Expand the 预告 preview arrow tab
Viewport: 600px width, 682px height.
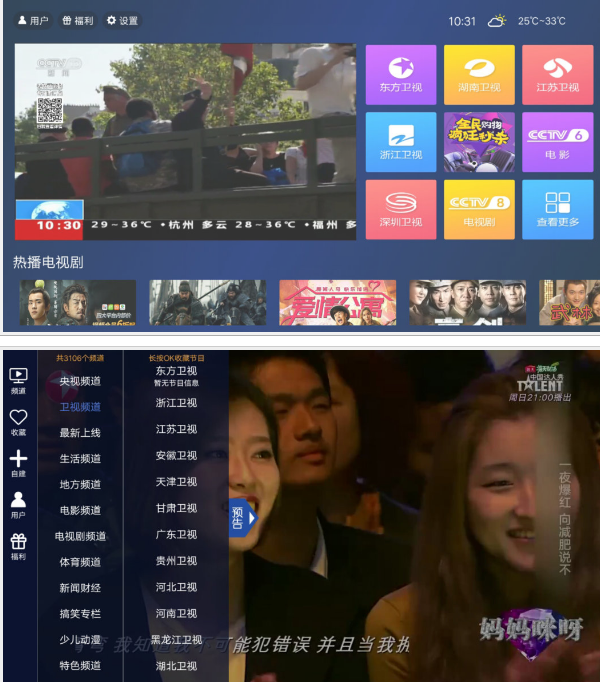point(243,518)
